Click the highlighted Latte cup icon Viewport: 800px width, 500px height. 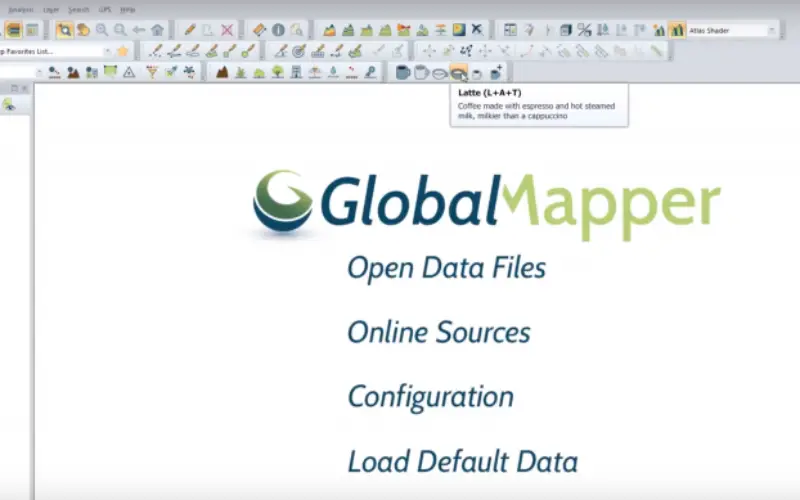click(x=459, y=73)
